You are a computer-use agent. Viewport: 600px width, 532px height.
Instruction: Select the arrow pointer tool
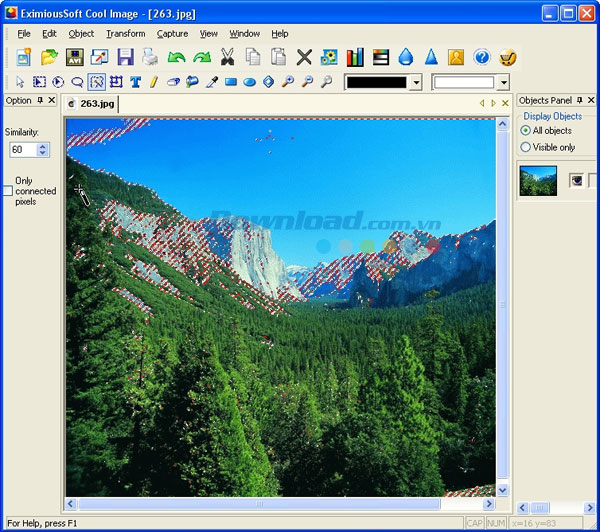coord(21,82)
